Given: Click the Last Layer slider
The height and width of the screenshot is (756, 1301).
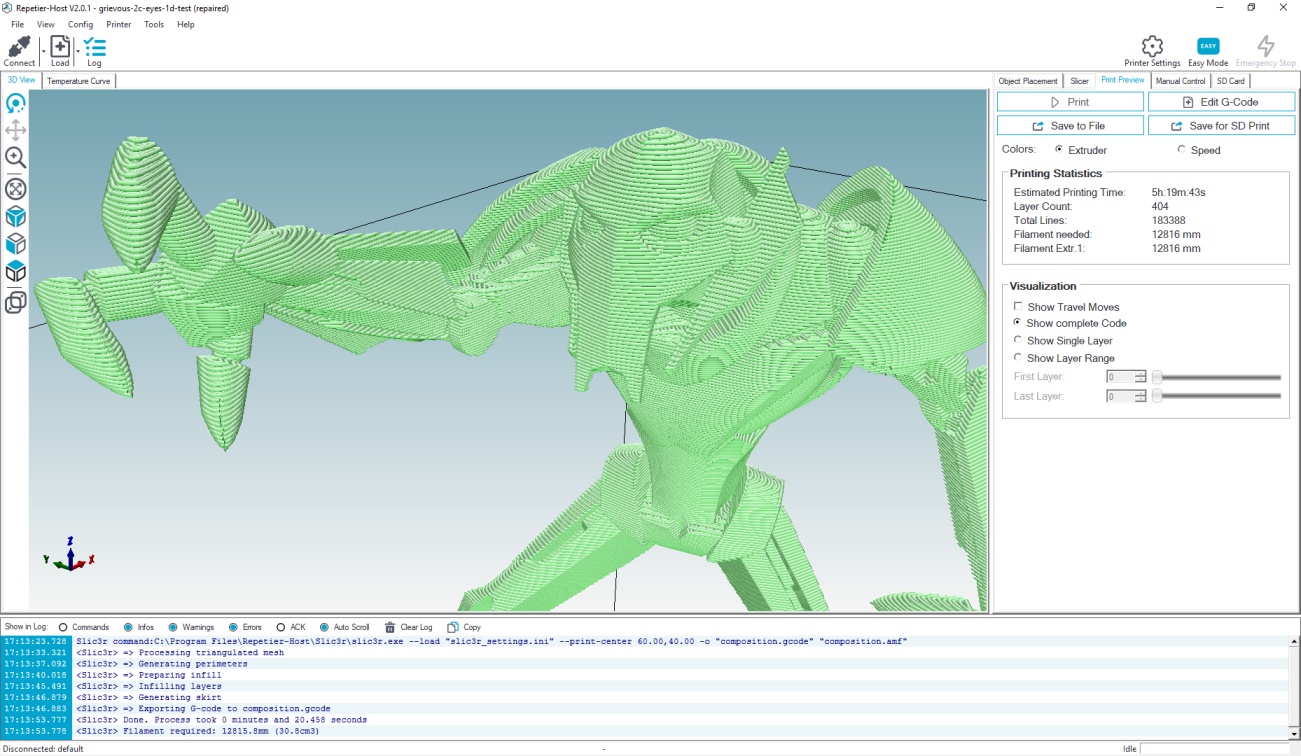Looking at the screenshot, I should (x=1217, y=396).
